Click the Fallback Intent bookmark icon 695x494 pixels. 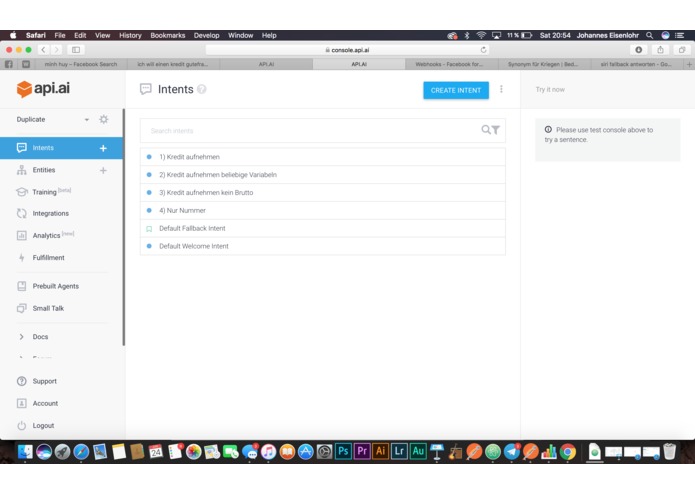(149, 229)
